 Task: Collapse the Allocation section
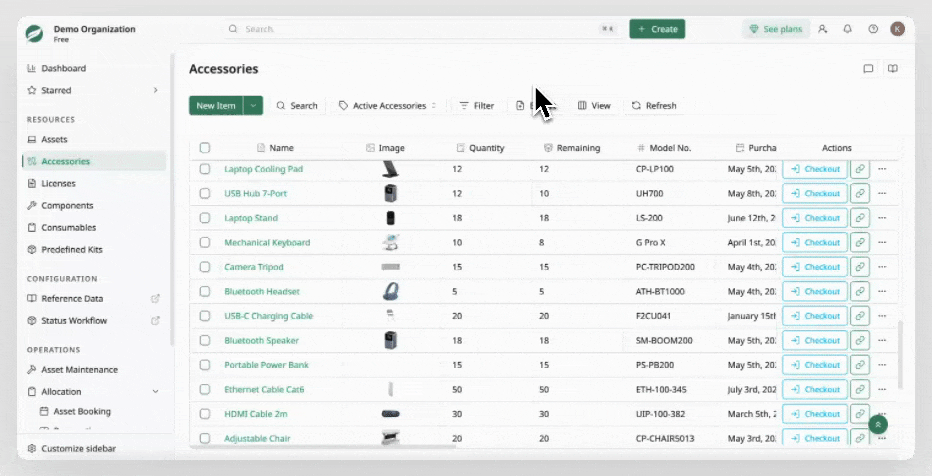coord(155,391)
